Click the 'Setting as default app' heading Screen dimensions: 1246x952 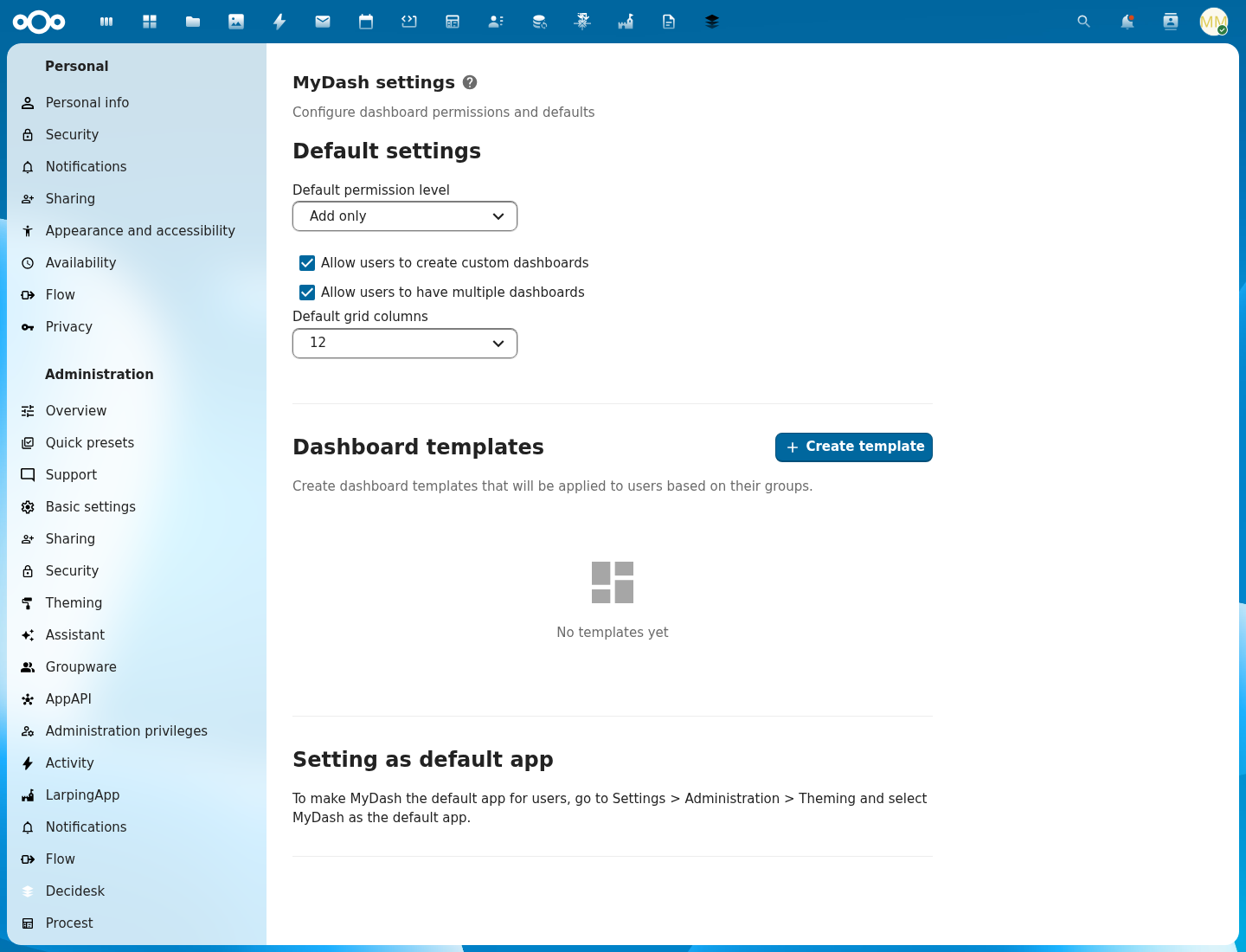pyautogui.click(x=423, y=760)
